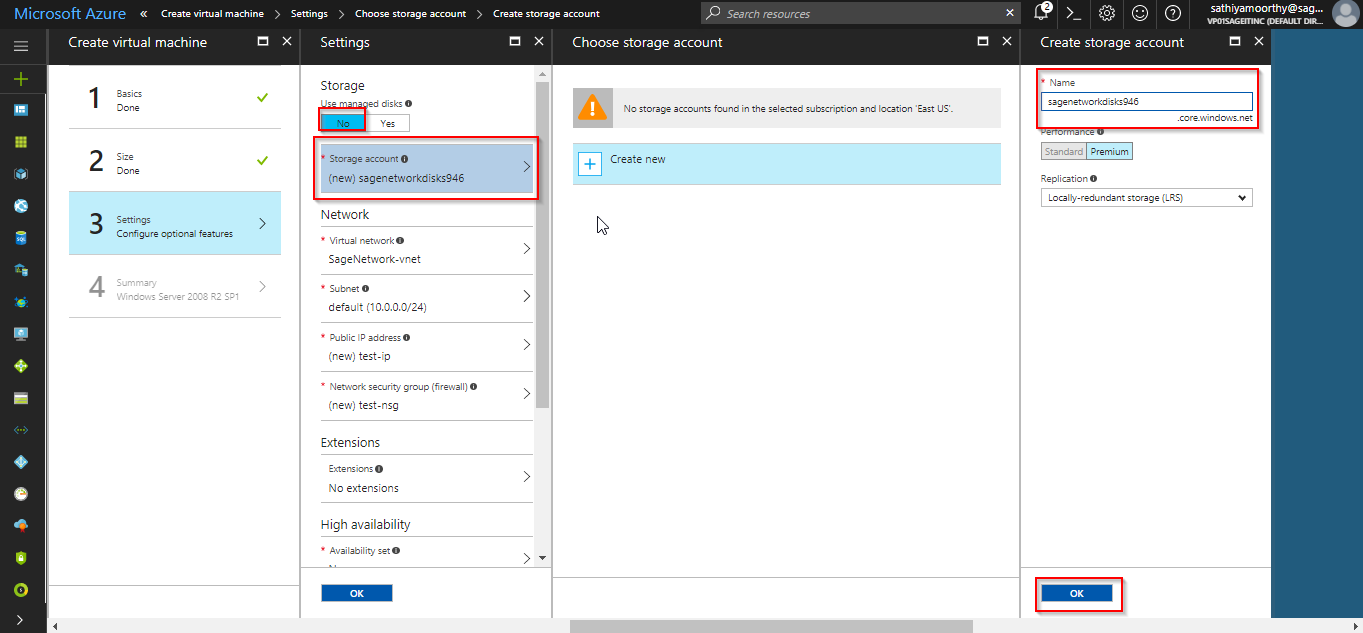Click OK in Create storage account
This screenshot has width=1363, height=633.
point(1077,593)
